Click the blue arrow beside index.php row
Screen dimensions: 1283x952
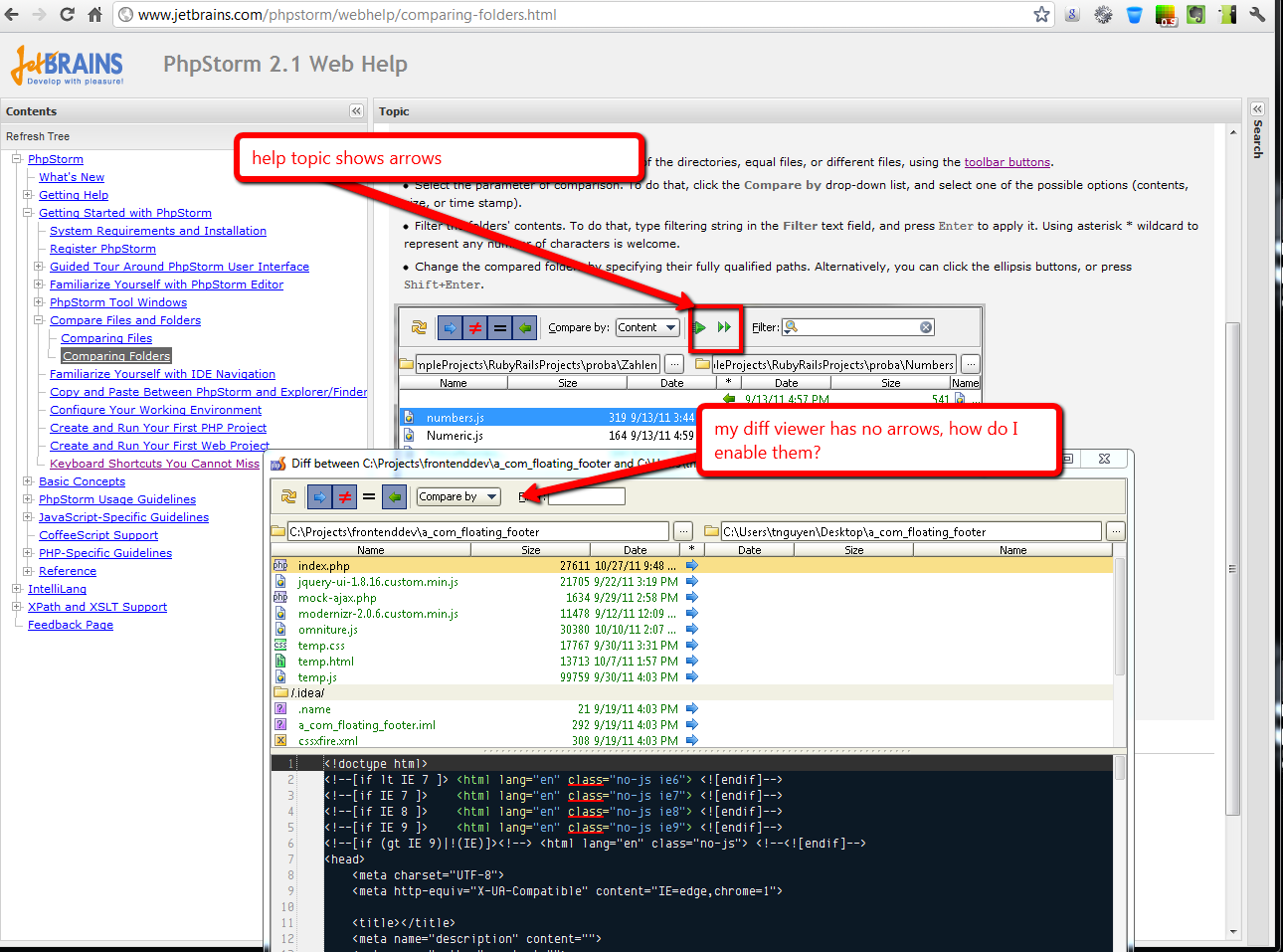pyautogui.click(x=692, y=565)
